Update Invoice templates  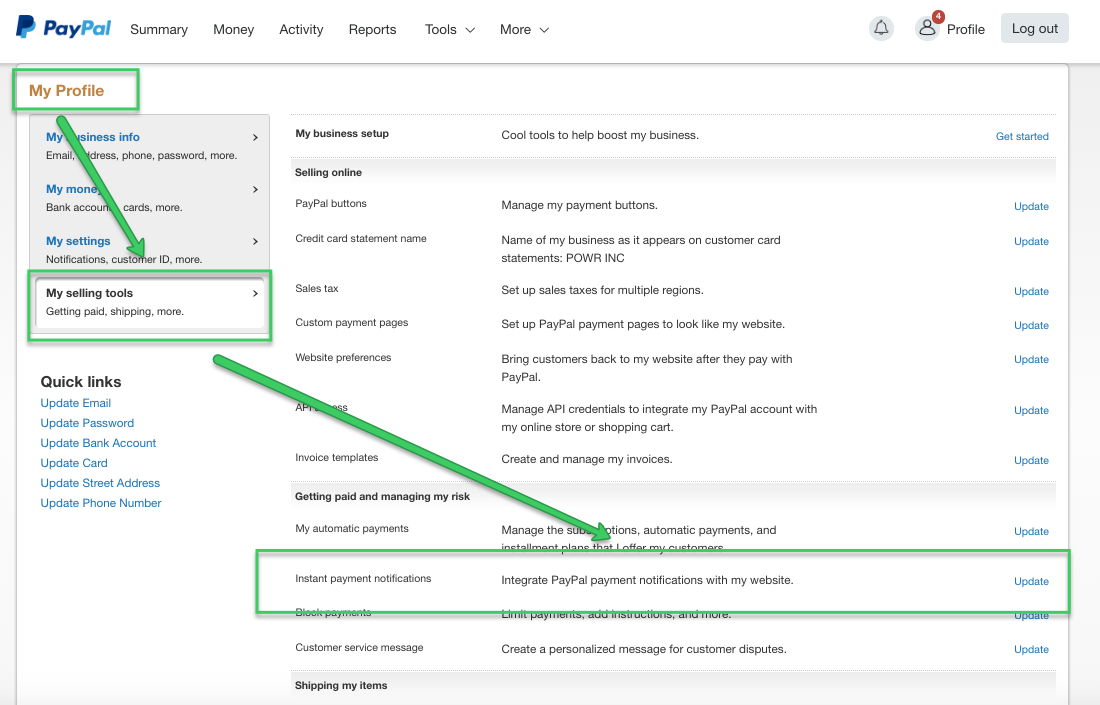1031,460
